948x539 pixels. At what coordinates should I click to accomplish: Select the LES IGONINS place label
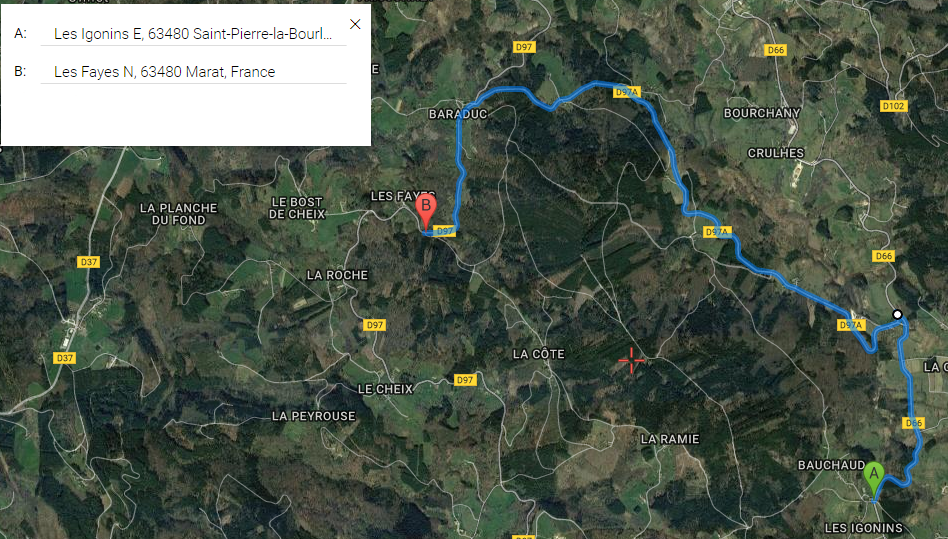[x=863, y=528]
